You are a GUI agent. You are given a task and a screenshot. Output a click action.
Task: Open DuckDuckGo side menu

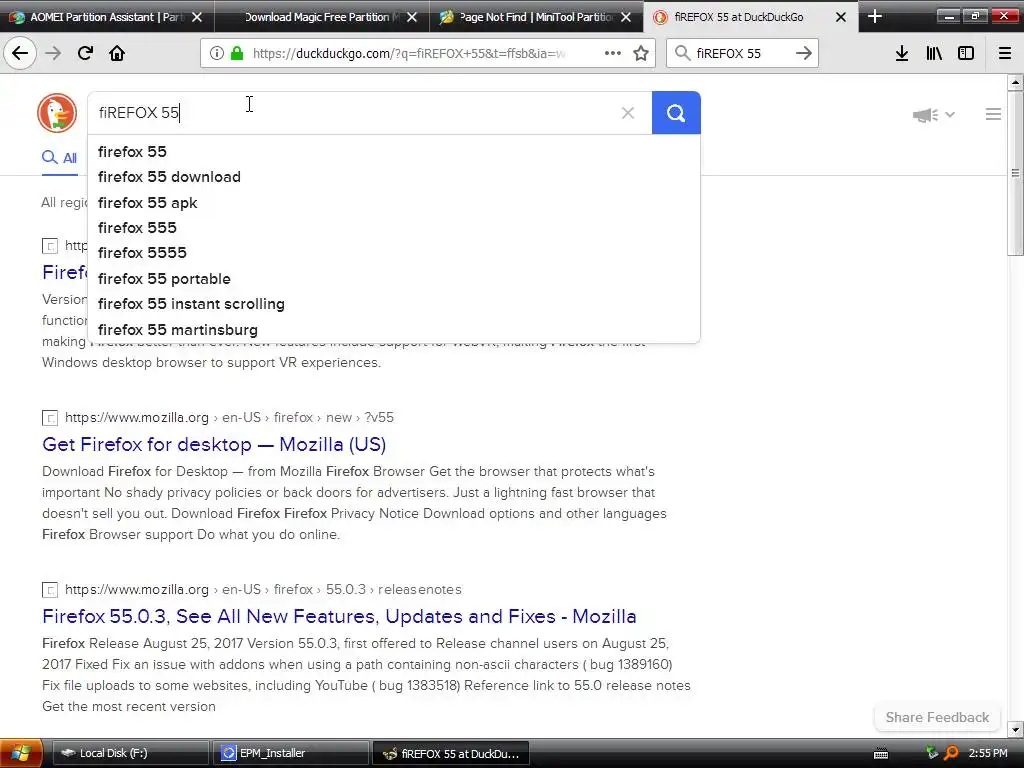tap(993, 114)
